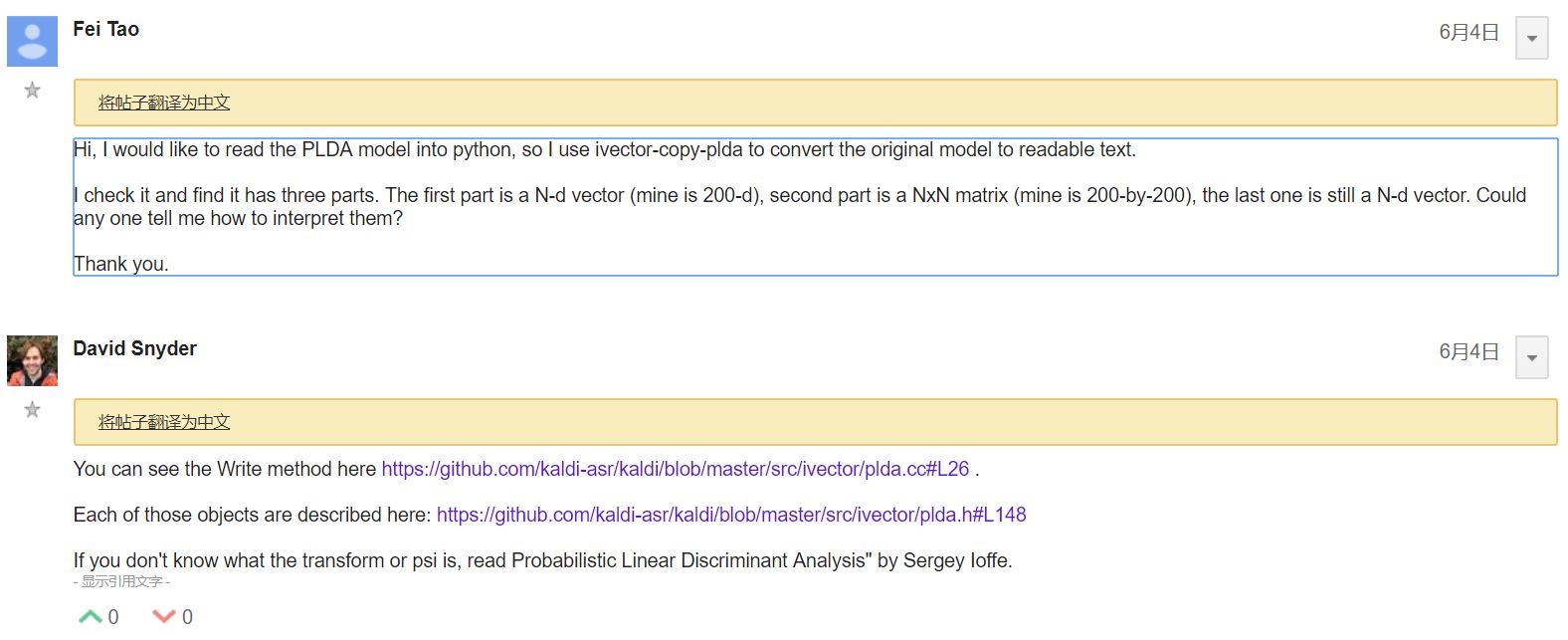This screenshot has height=640, width=1568.
Task: Downvote David Snyder's reply
Action: (x=164, y=617)
